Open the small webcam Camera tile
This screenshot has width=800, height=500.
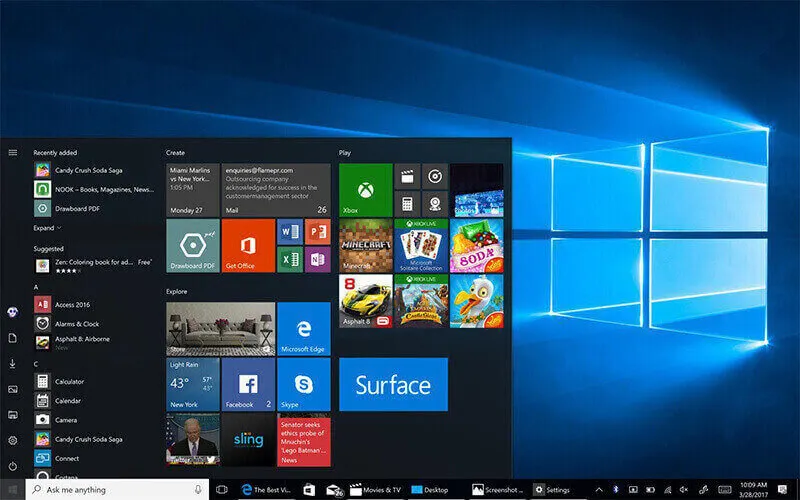435,204
